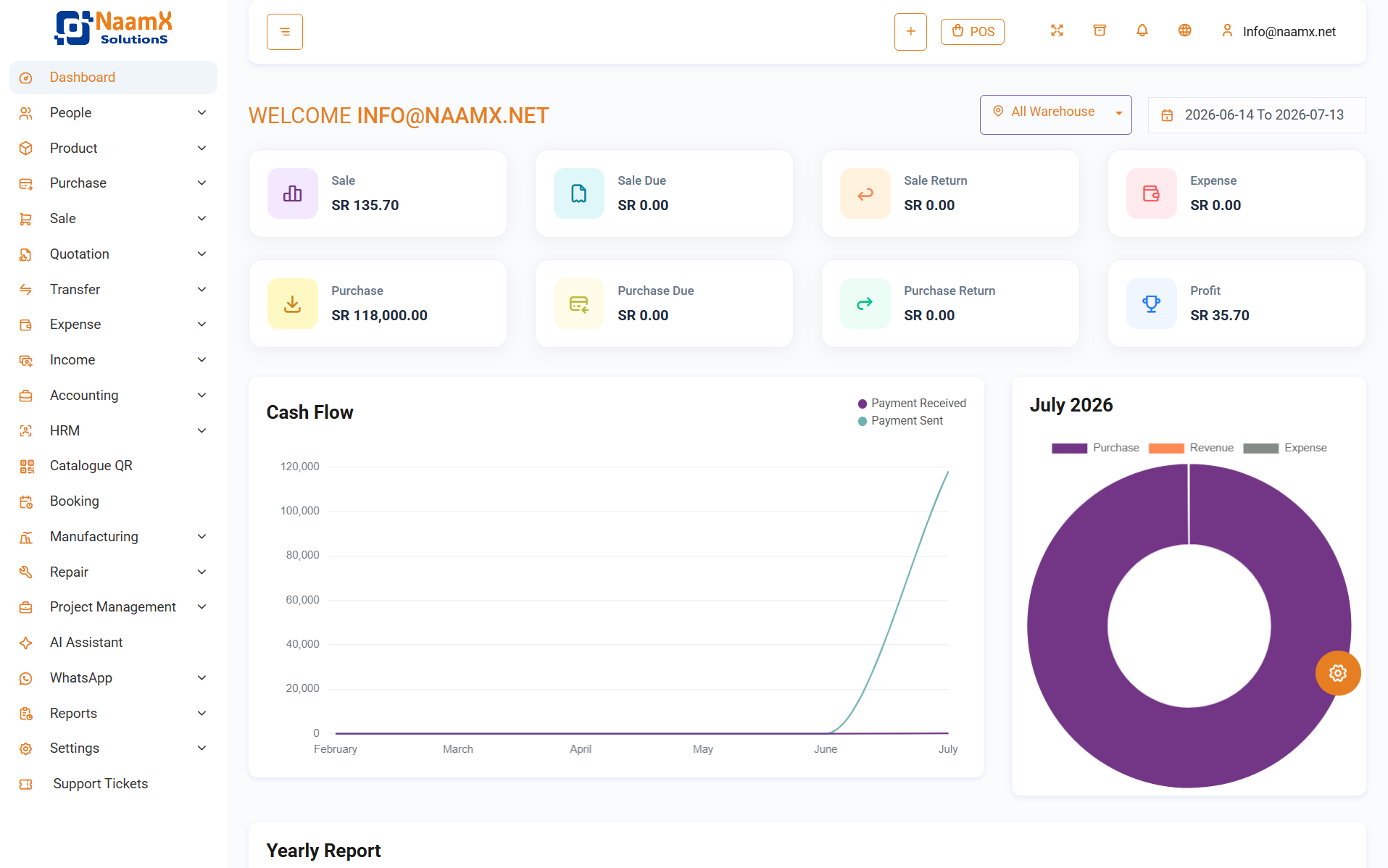Click the Reports sidebar icon

pos(26,714)
